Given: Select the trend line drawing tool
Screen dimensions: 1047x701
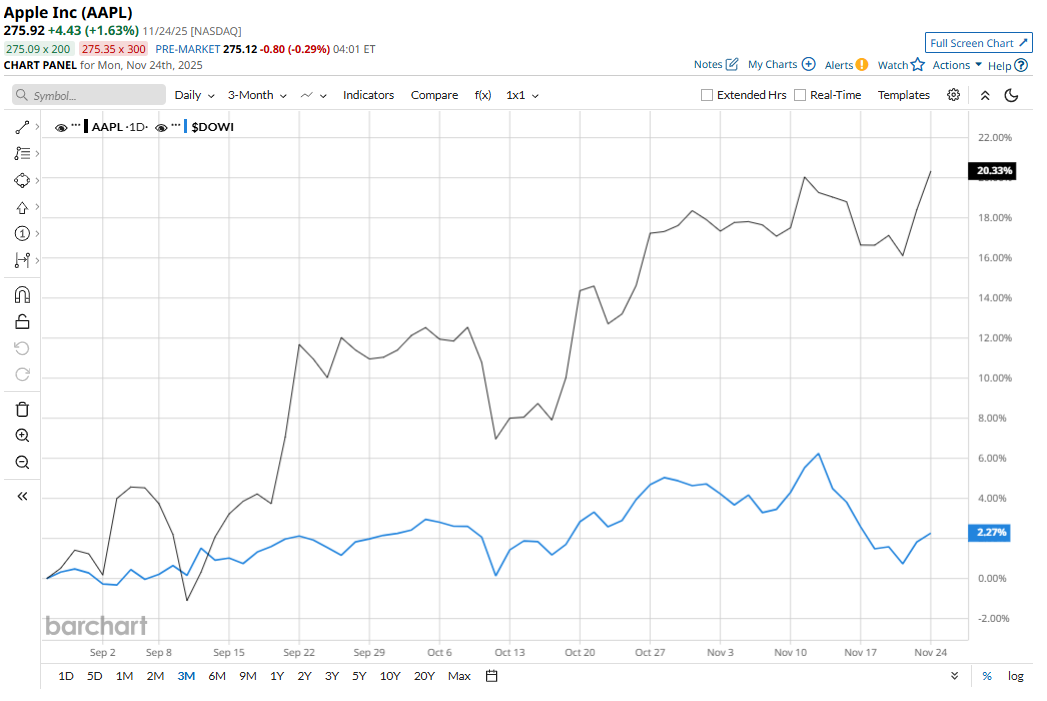Looking at the screenshot, I should pyautogui.click(x=22, y=127).
